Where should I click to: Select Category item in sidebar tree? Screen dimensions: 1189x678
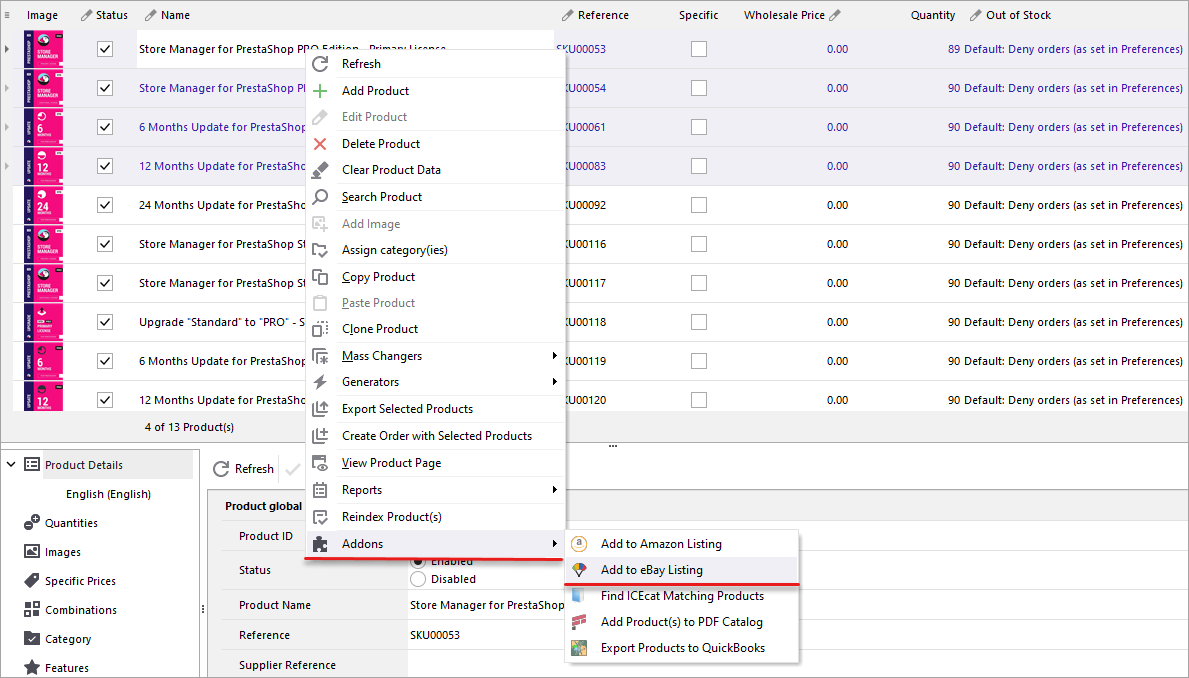(x=67, y=639)
